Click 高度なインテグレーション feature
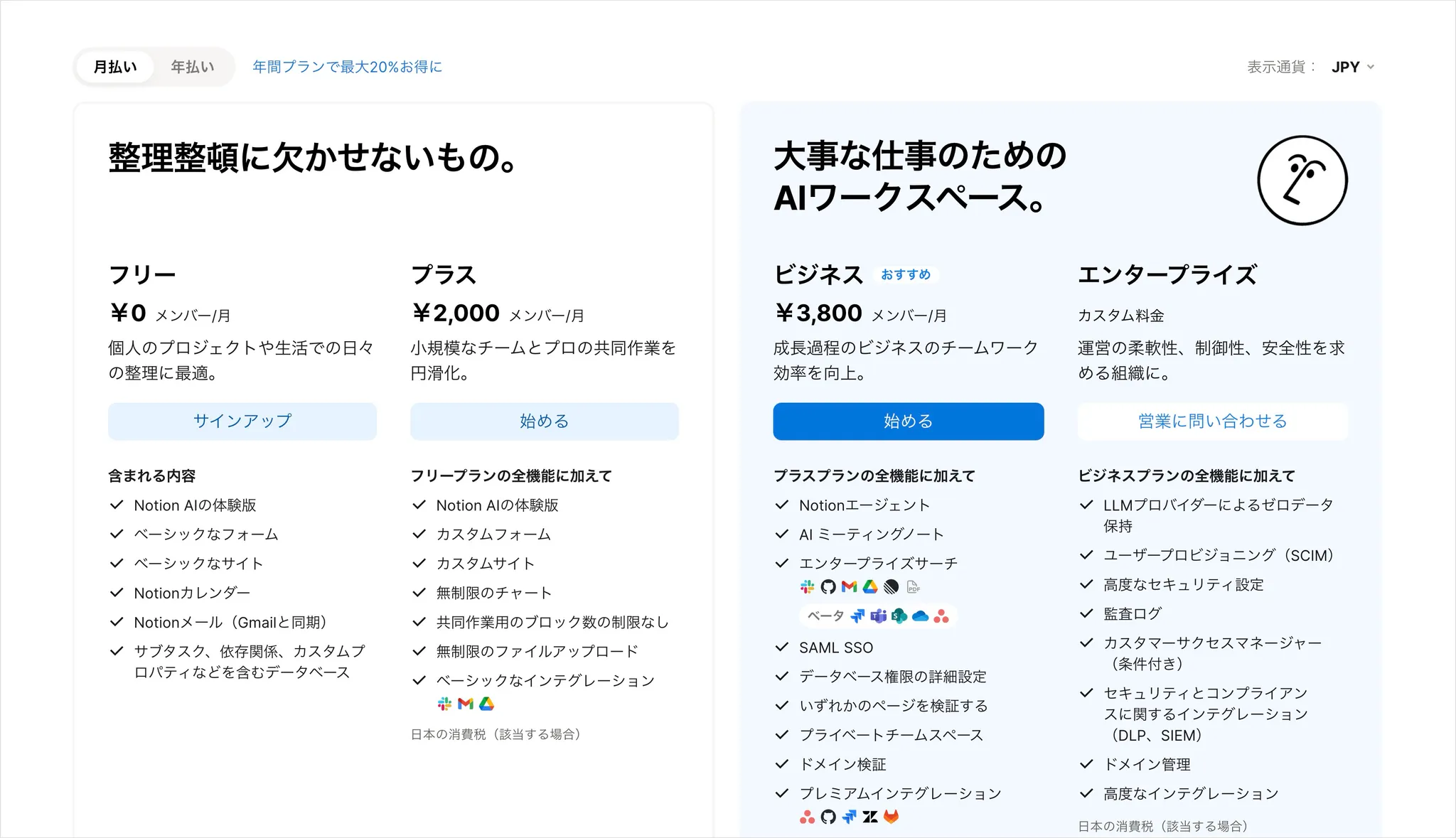 point(1191,794)
